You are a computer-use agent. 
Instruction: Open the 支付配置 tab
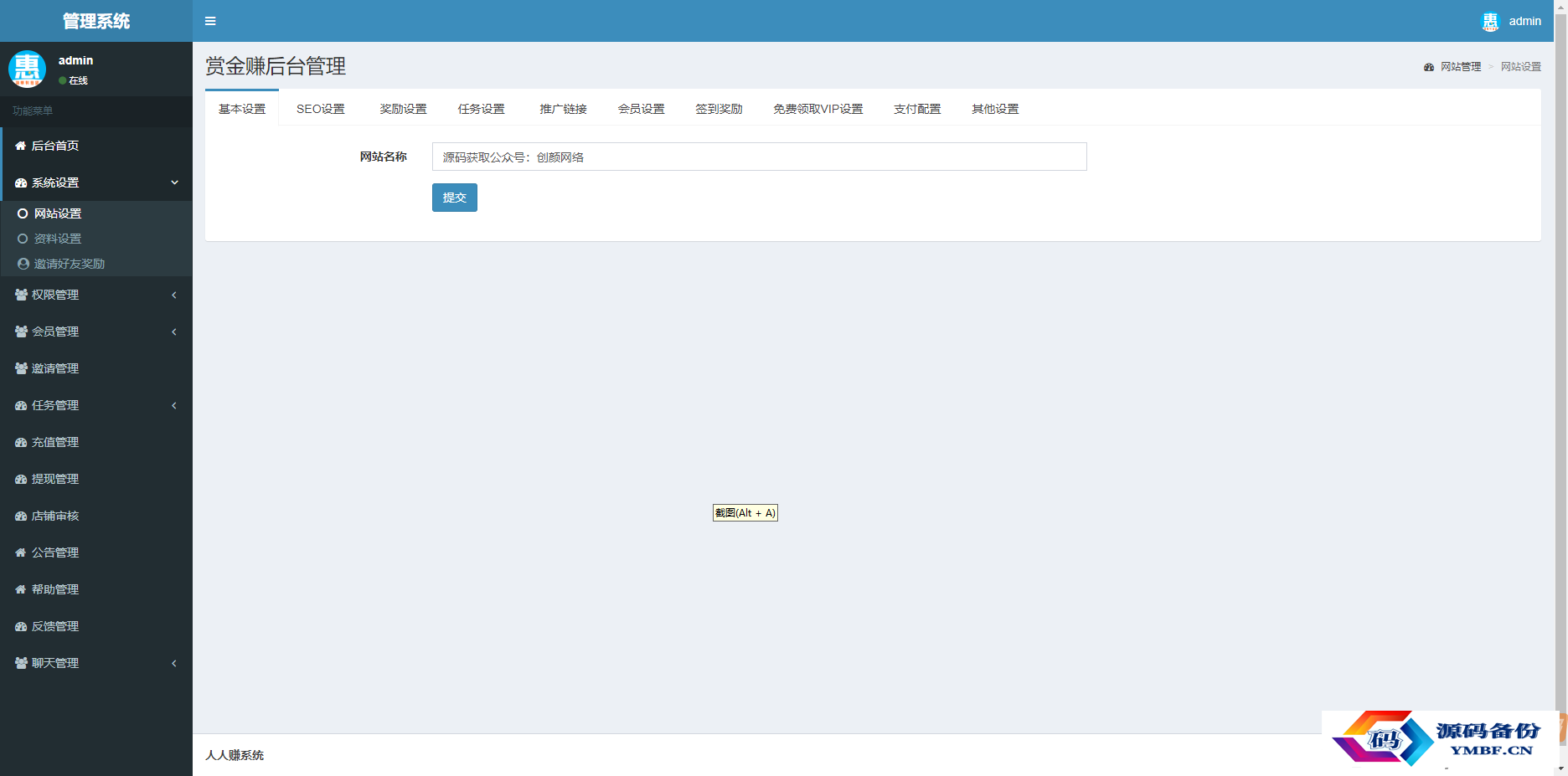coord(917,109)
